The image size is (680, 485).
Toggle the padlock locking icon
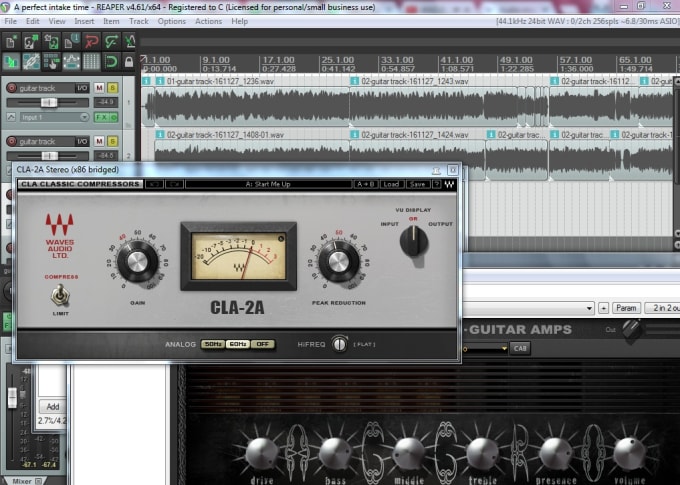[x=129, y=62]
